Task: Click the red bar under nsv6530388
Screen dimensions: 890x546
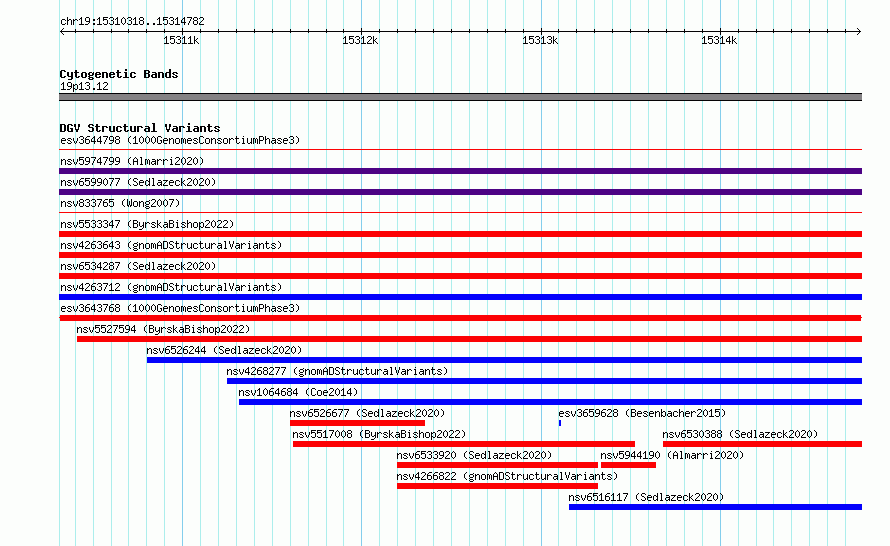Action: coord(762,444)
